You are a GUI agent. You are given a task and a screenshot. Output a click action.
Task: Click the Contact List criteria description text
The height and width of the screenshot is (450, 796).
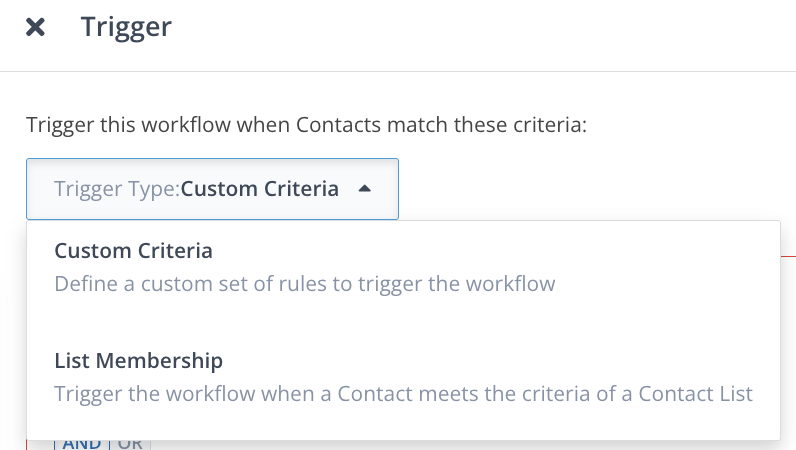pyautogui.click(x=403, y=394)
